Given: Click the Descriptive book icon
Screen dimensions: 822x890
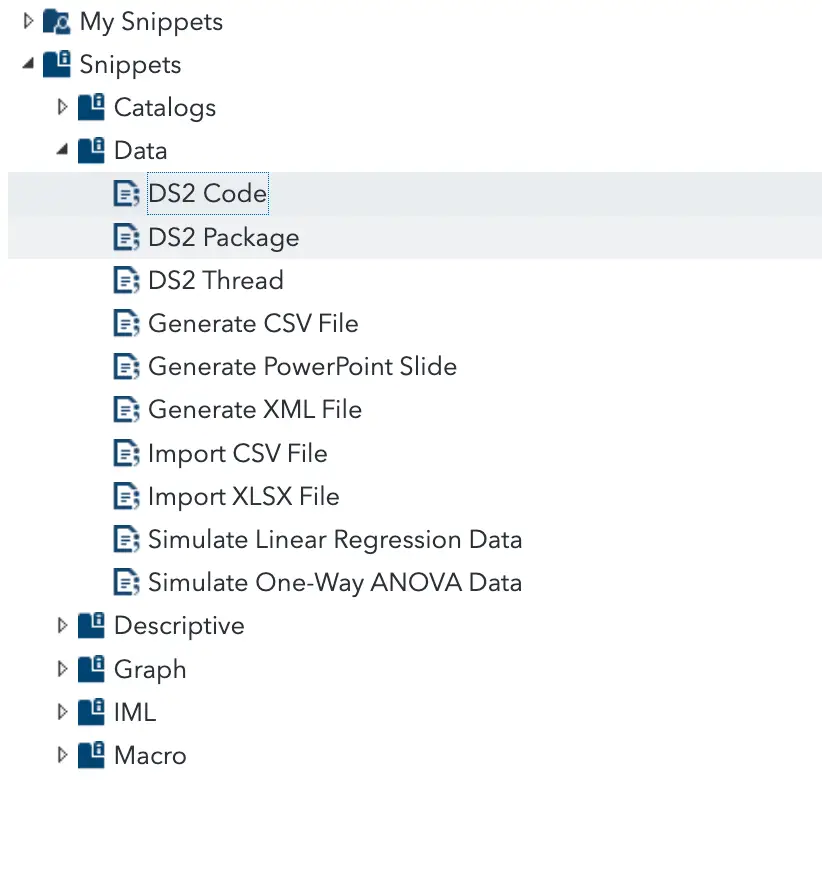Looking at the screenshot, I should click(91, 625).
